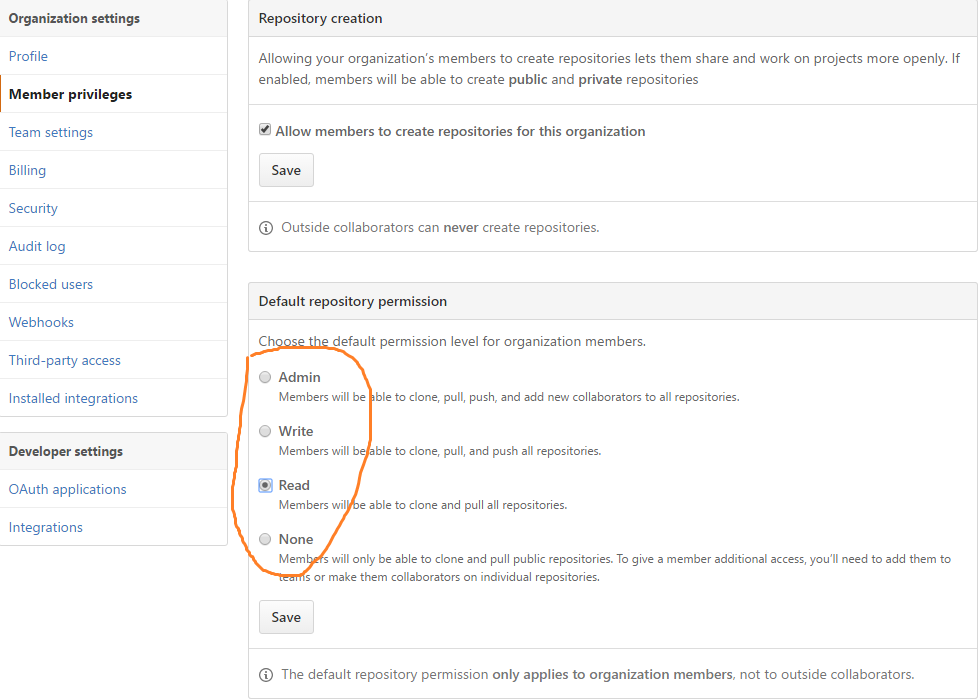Select the None permission radio button

point(265,539)
